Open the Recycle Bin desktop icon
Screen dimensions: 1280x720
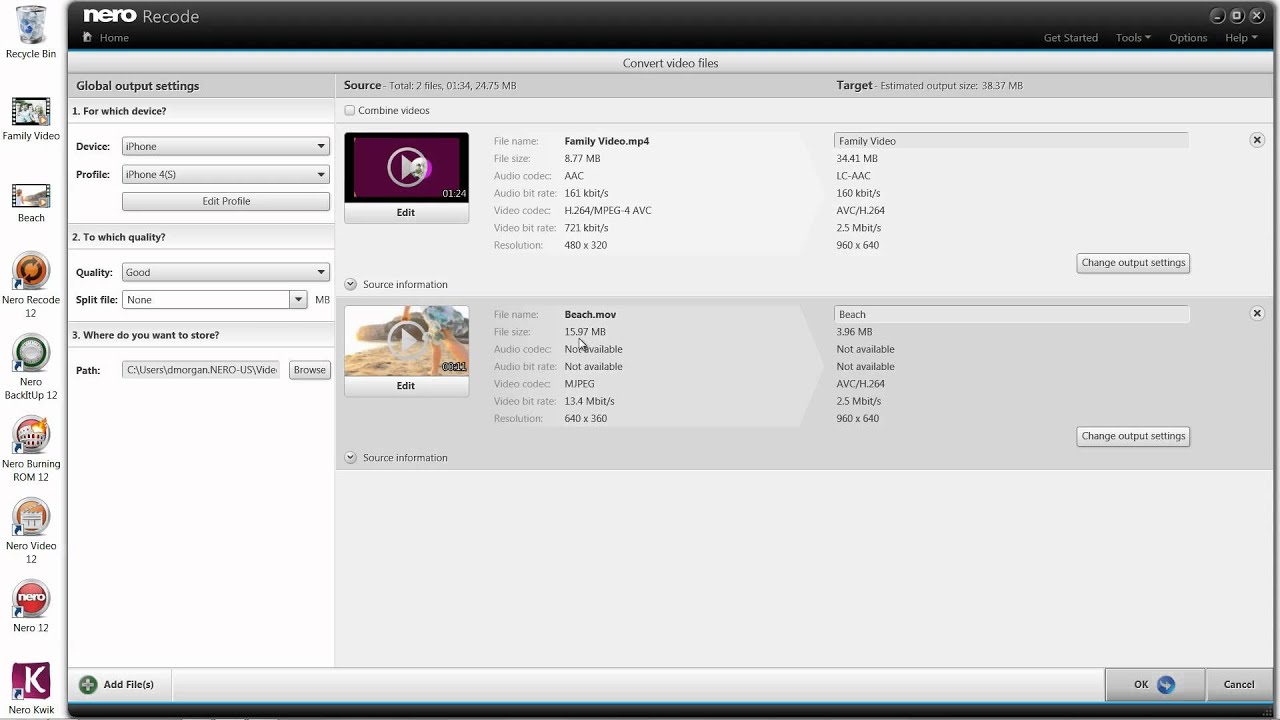pos(31,27)
